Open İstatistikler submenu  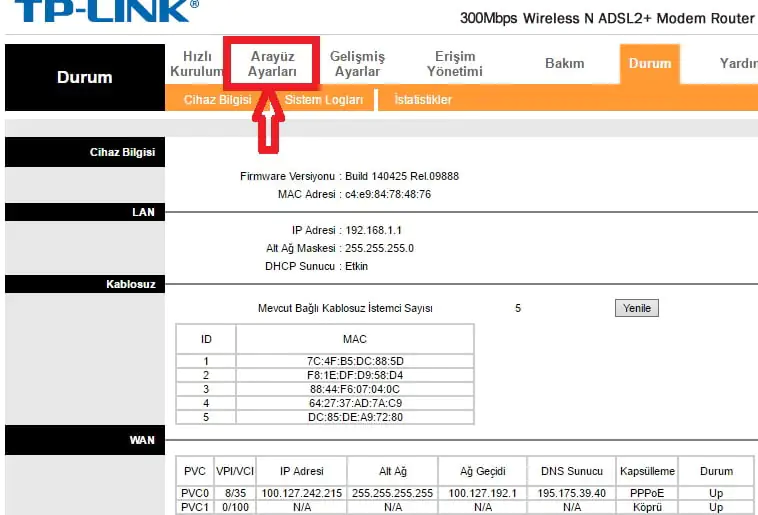423,100
